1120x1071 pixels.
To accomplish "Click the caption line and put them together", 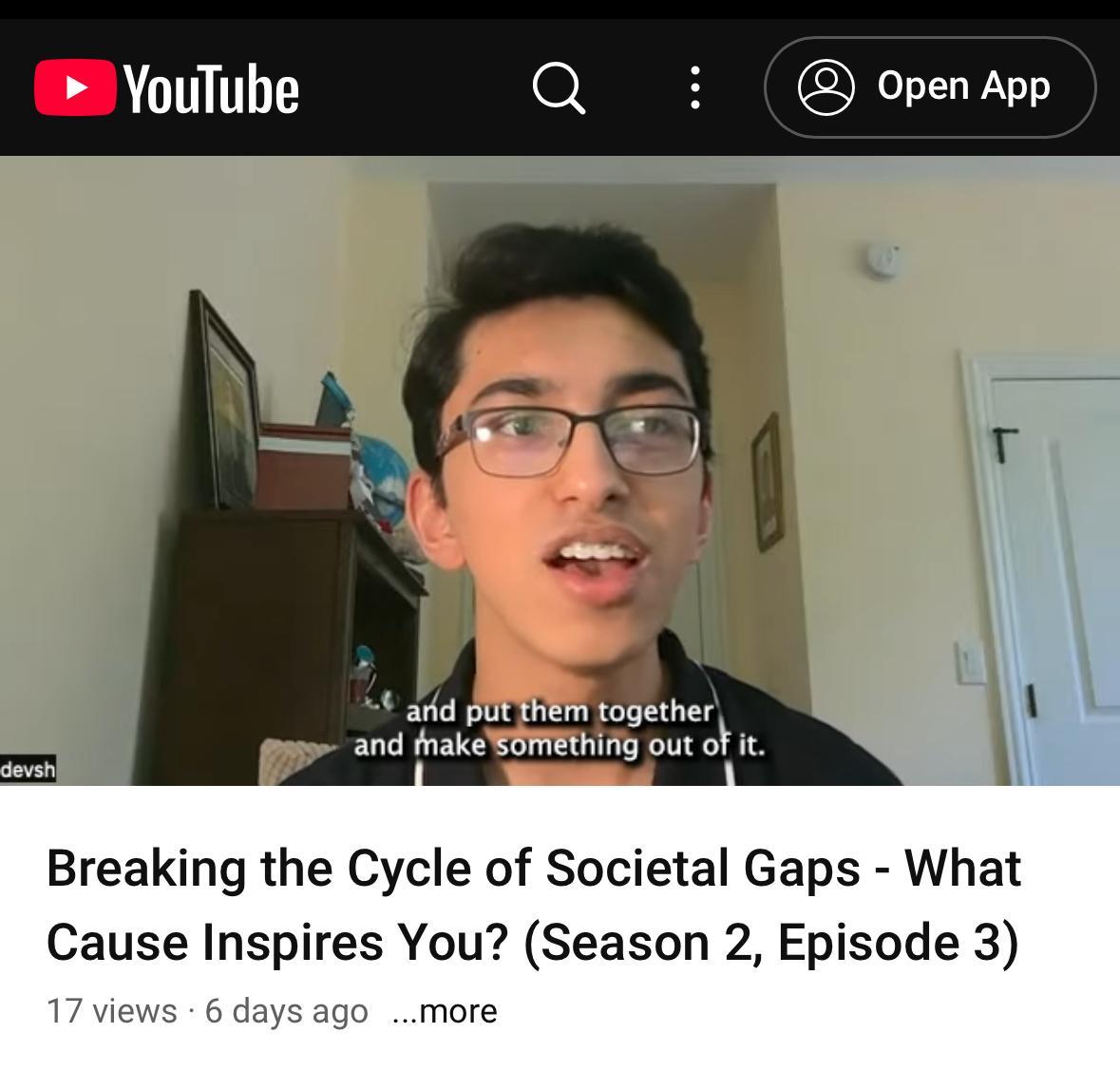I will [560, 712].
